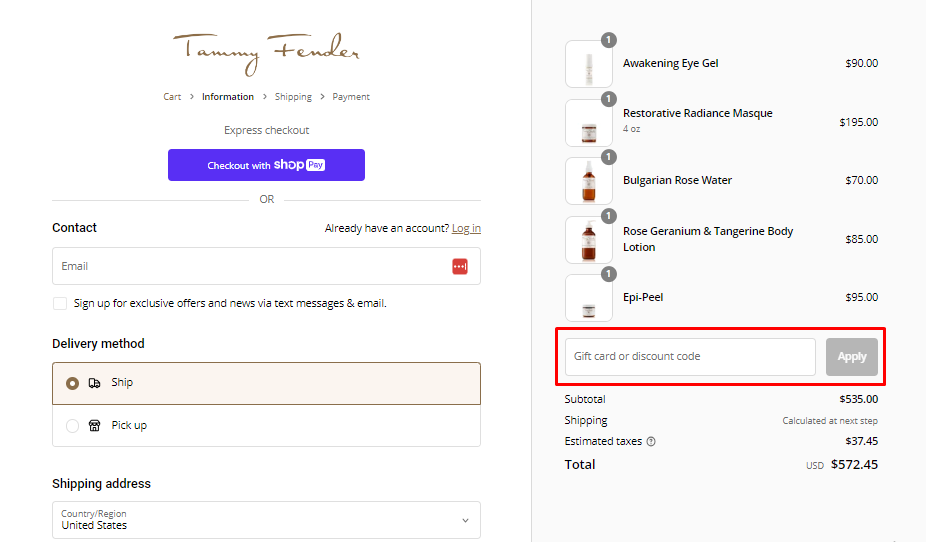Click the 'Calculated at next step' shipping text

pos(830,421)
